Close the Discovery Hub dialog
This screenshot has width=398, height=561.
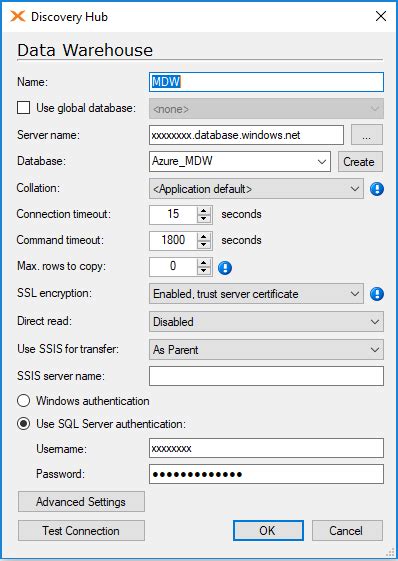381,16
